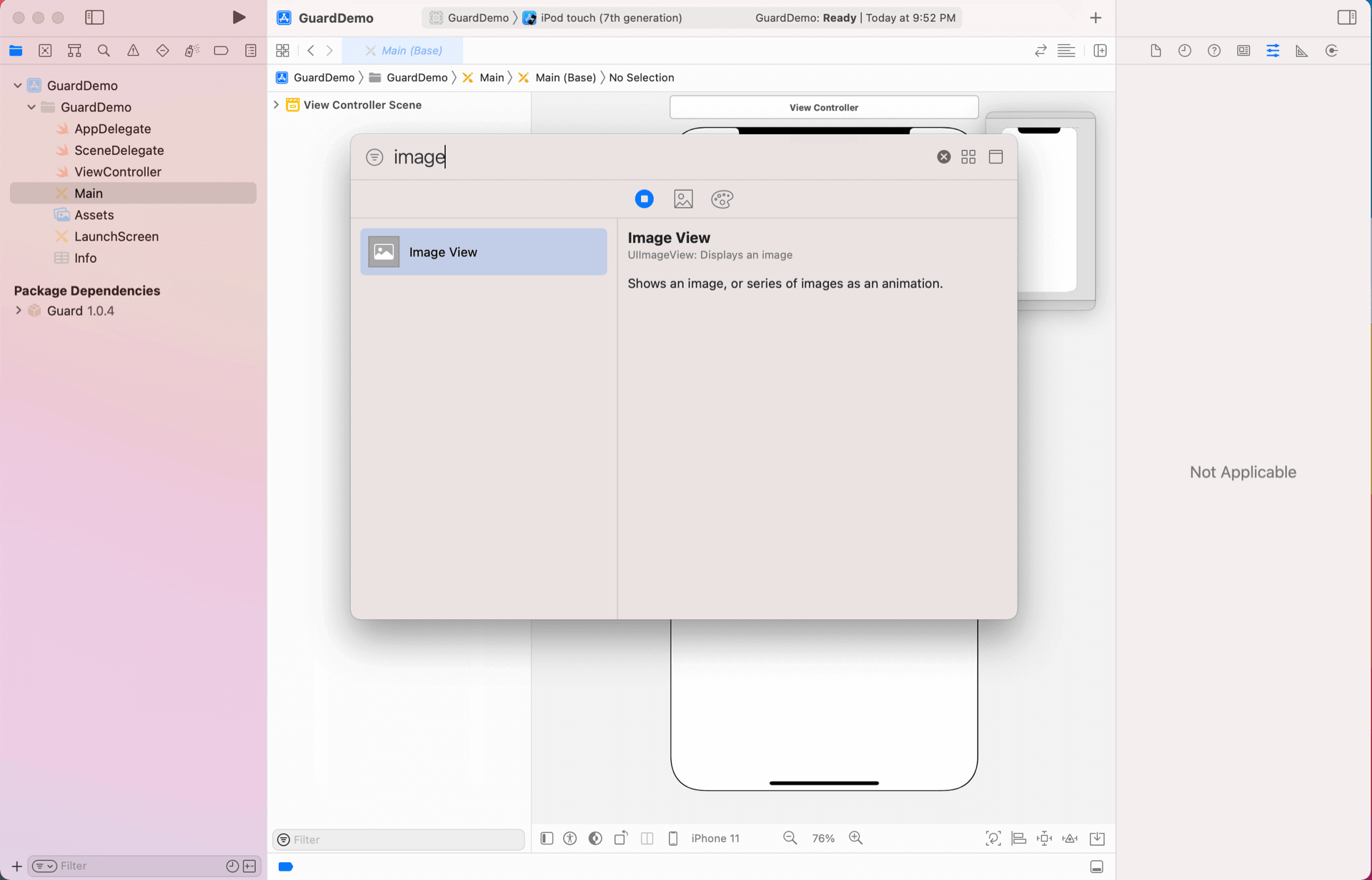Open the Find navigator magnifier icon
Screen dimensions: 1372x880
[104, 51]
